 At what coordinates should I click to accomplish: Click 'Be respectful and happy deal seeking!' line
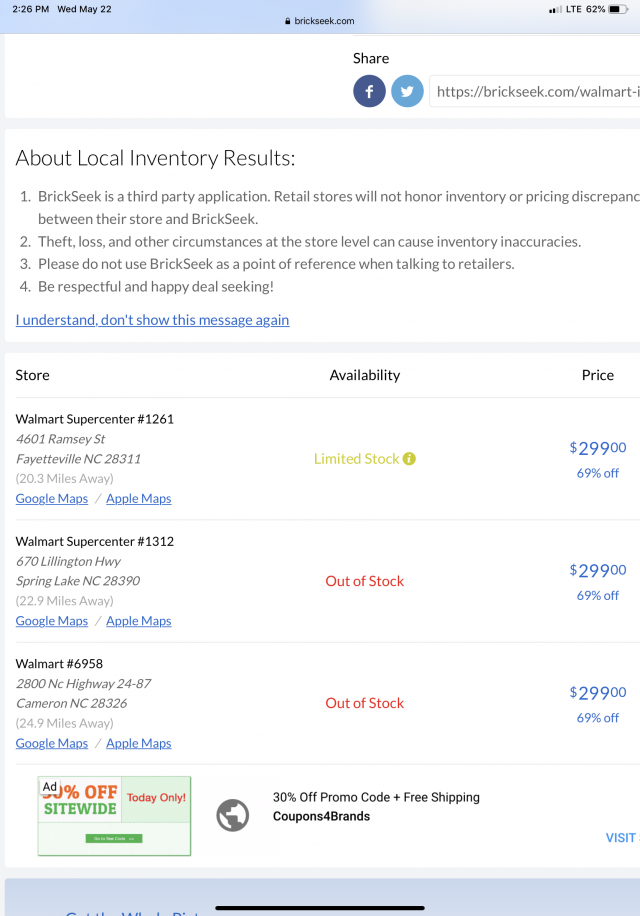(x=156, y=286)
